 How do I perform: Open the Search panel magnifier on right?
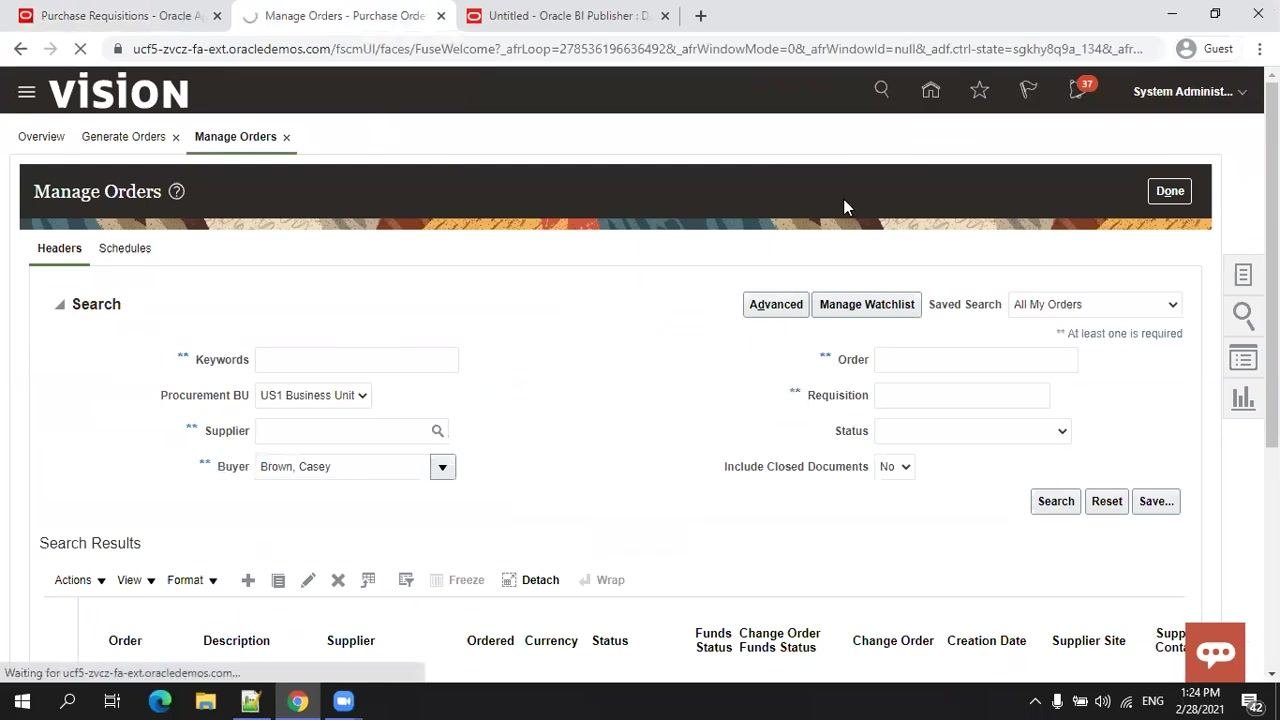coord(1243,316)
